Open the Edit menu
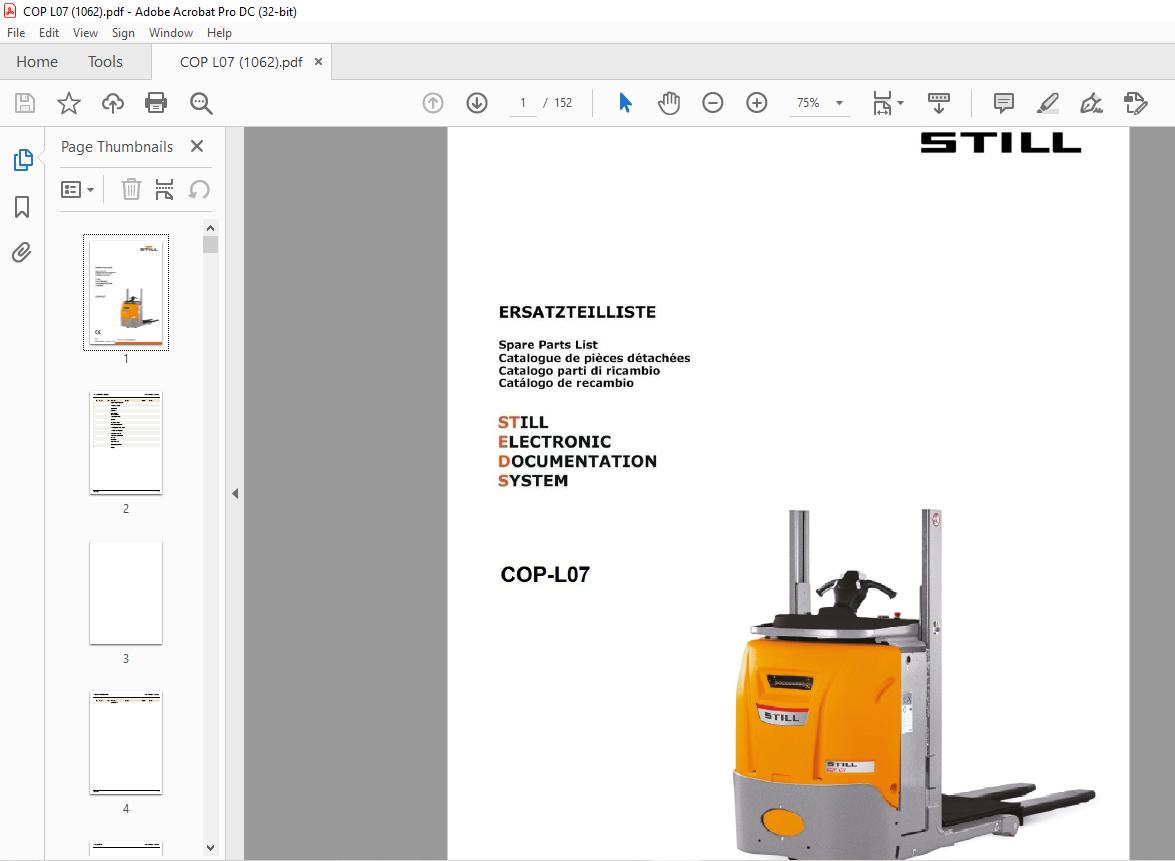Screen dimensions: 1175x861 (x=49, y=33)
